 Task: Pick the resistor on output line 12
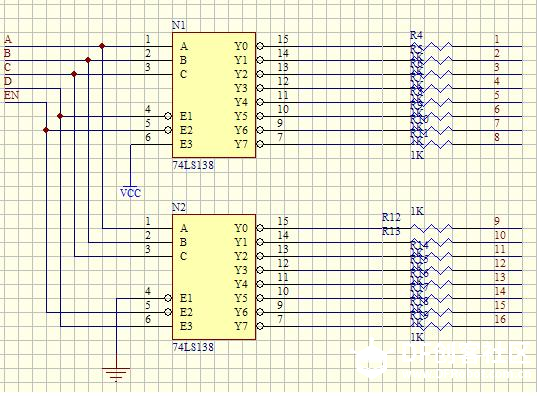click(x=432, y=270)
